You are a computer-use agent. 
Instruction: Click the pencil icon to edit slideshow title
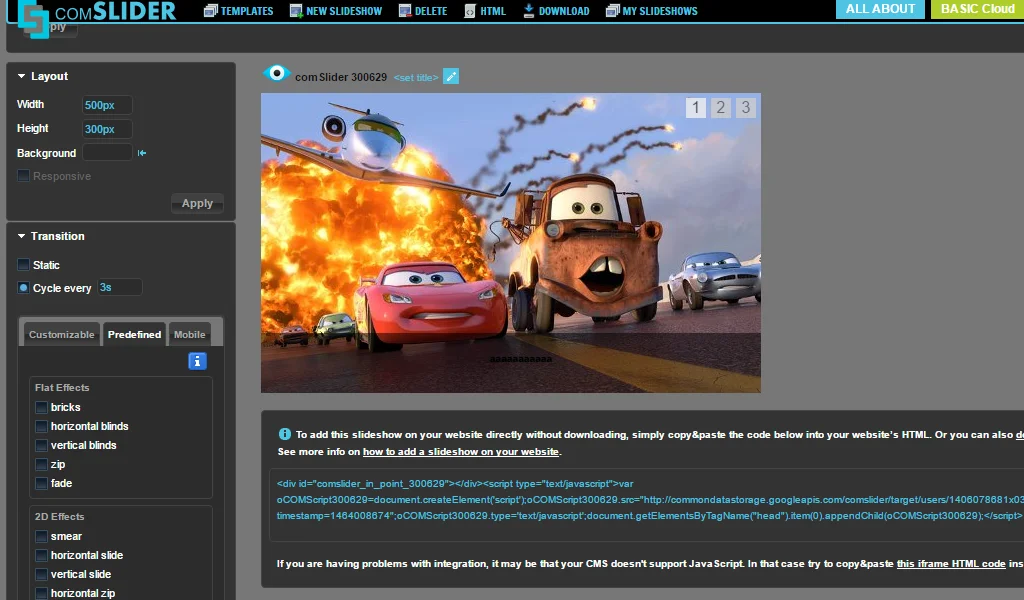pos(450,75)
